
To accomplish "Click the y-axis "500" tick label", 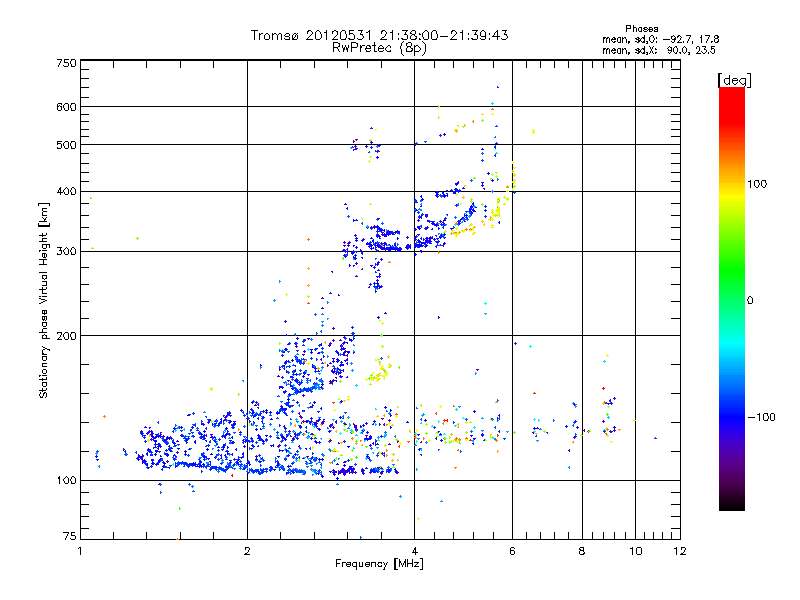I will [x=66, y=145].
